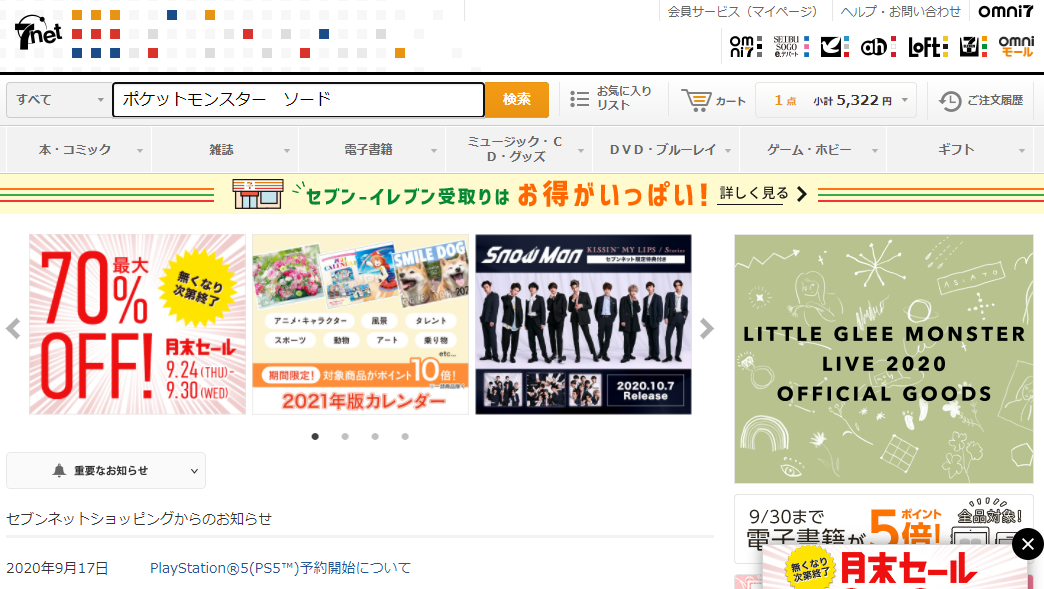Open the すべて search category dropdown
The height and width of the screenshot is (589, 1044).
59,100
